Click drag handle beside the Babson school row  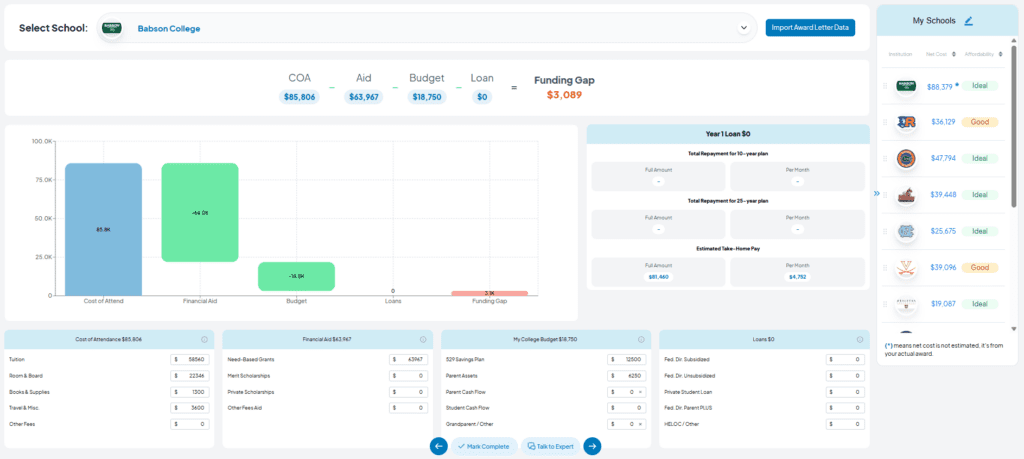click(x=885, y=86)
